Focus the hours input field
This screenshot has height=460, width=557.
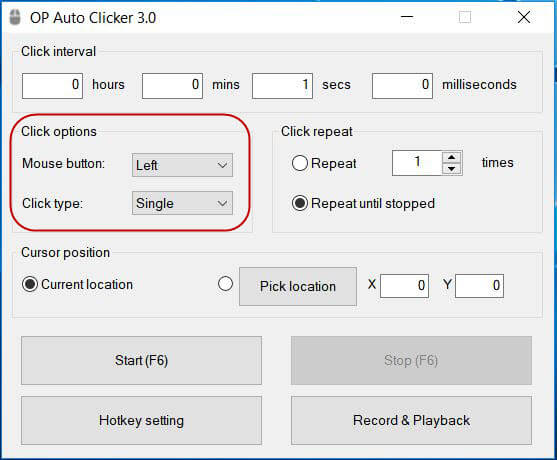[52, 86]
